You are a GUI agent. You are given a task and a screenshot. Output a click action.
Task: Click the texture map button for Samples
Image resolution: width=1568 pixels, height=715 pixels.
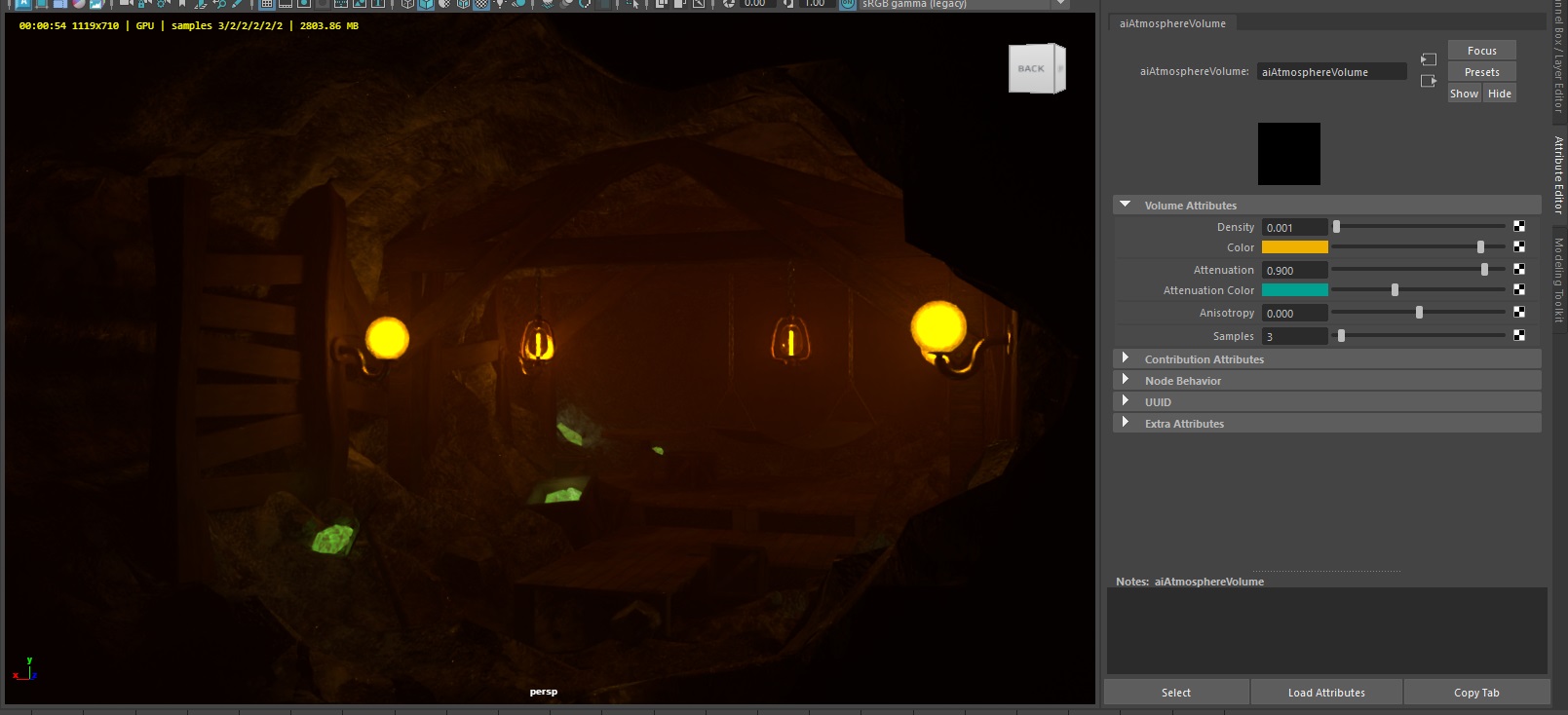click(1519, 335)
